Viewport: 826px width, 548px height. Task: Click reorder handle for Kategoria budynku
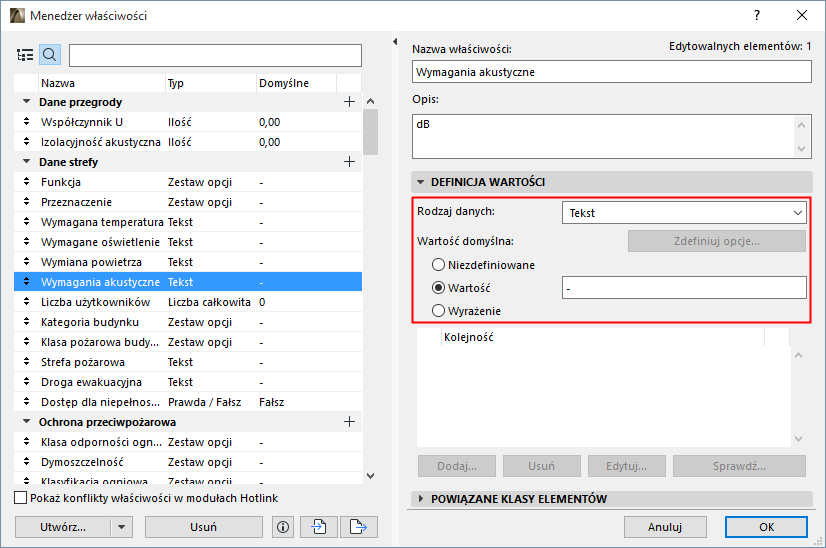click(x=26, y=322)
